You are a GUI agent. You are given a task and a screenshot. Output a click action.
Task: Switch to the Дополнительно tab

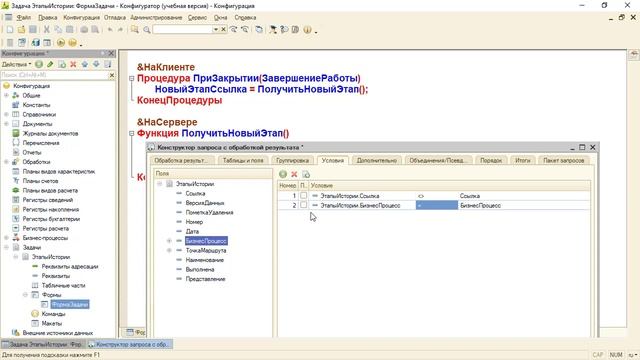click(376, 160)
